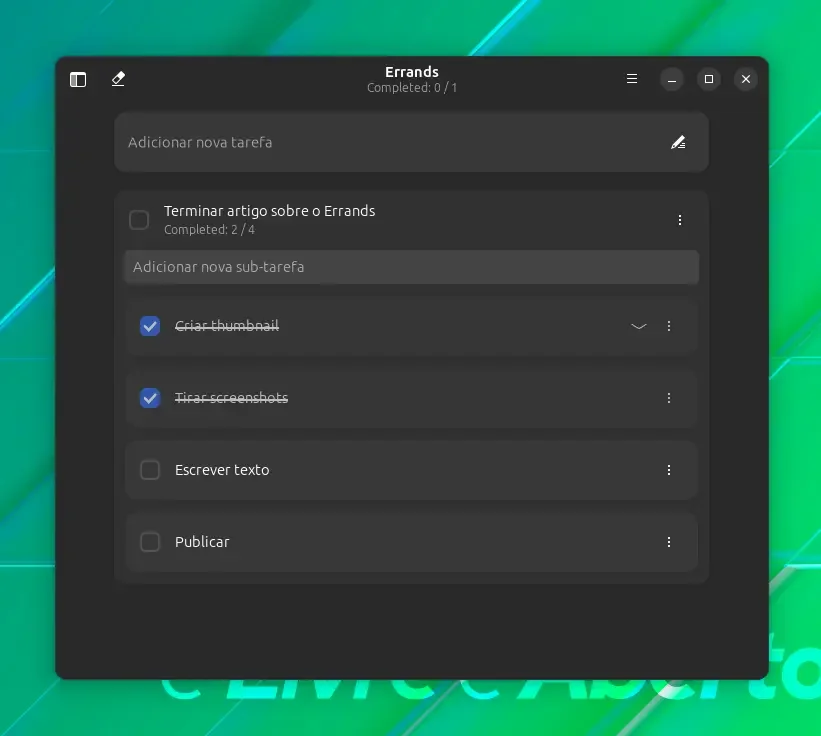
Task: Click the Escrever texto task label
Action: tap(222, 470)
